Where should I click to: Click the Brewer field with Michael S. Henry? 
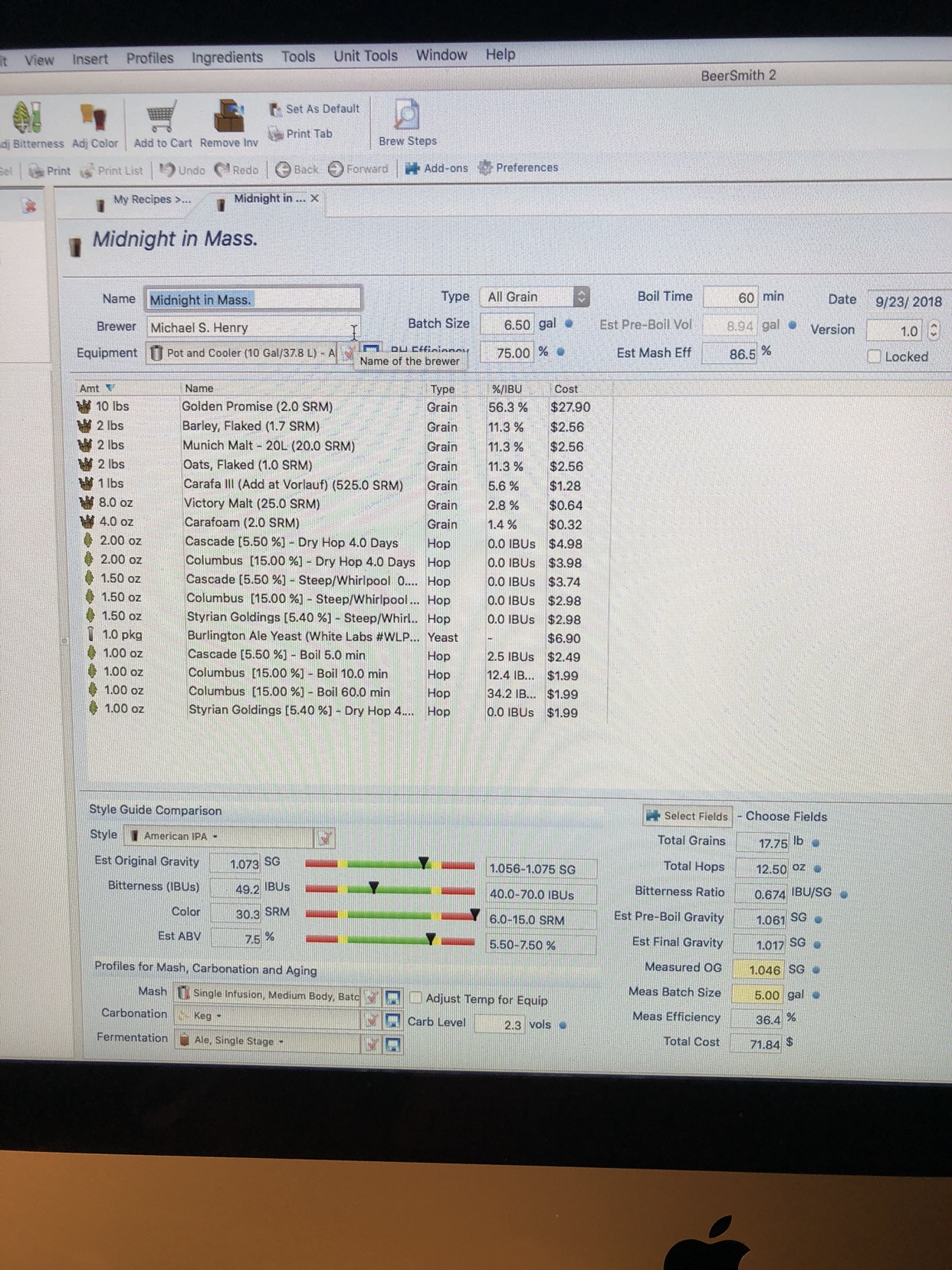click(x=253, y=327)
